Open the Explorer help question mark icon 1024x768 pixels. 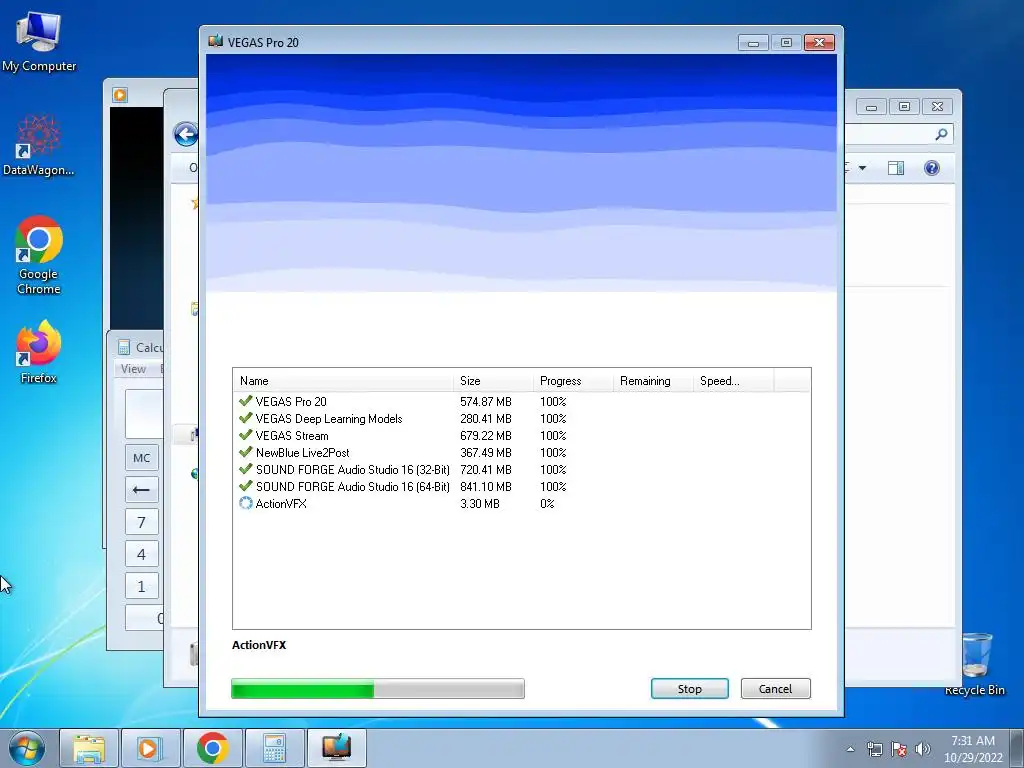(x=932, y=168)
